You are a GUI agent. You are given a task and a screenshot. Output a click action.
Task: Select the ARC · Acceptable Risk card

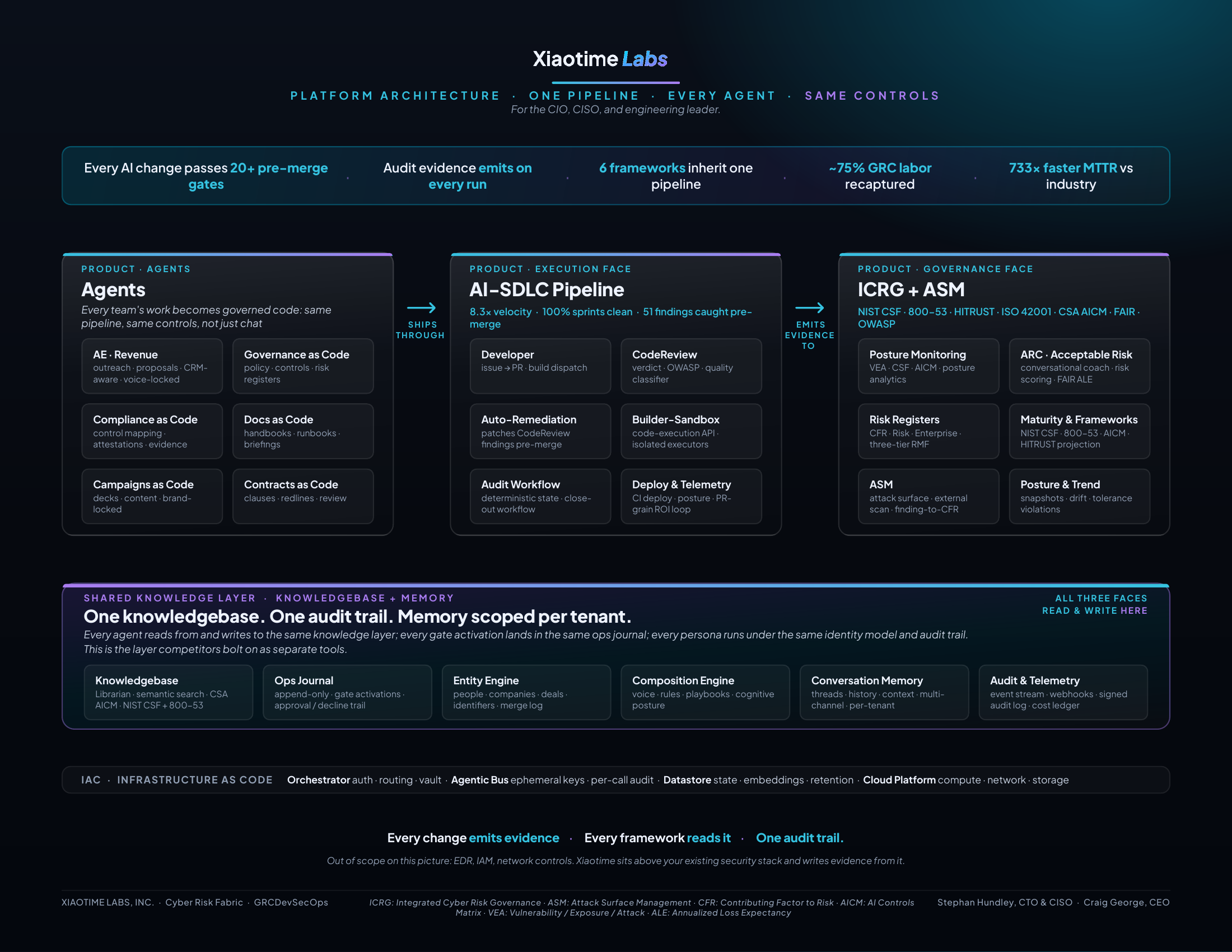pyautogui.click(x=1079, y=366)
